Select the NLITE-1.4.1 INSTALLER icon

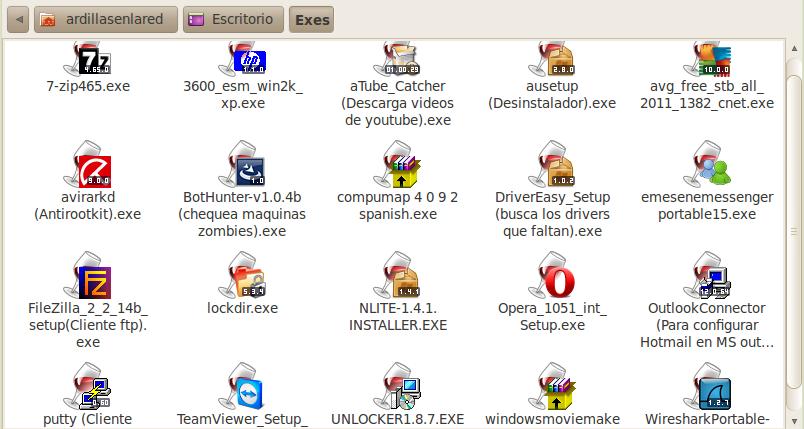pos(397,275)
